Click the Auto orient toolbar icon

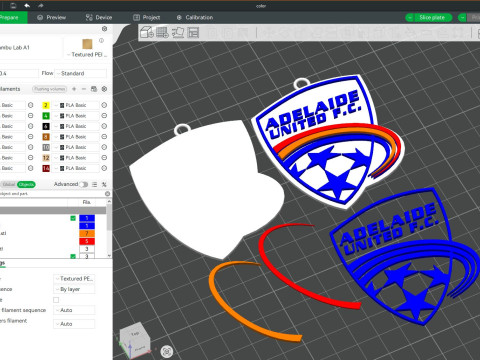(178, 32)
